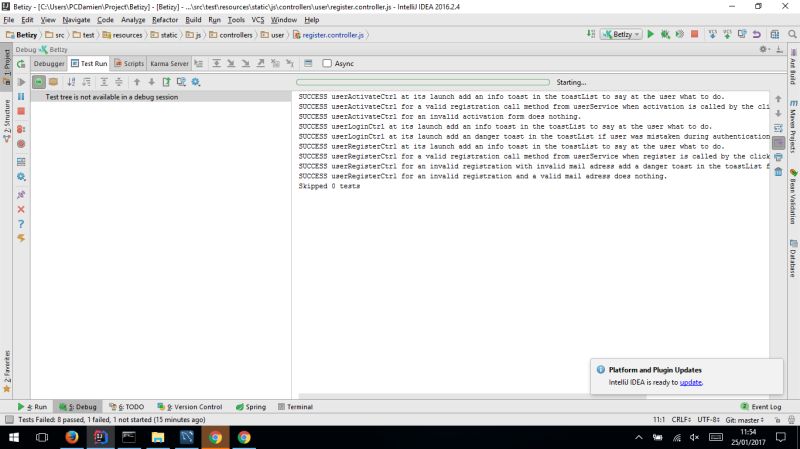
Task: Open the Event Log
Action: [x=761, y=407]
